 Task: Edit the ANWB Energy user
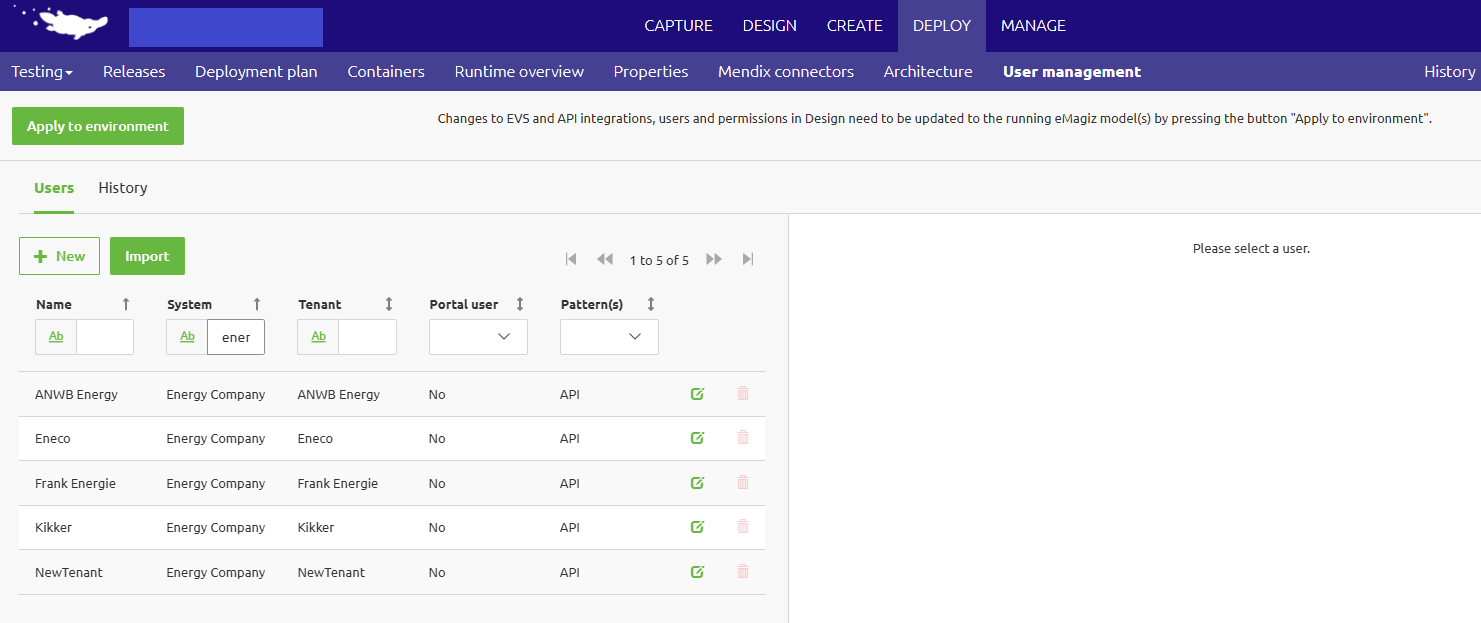(x=697, y=394)
